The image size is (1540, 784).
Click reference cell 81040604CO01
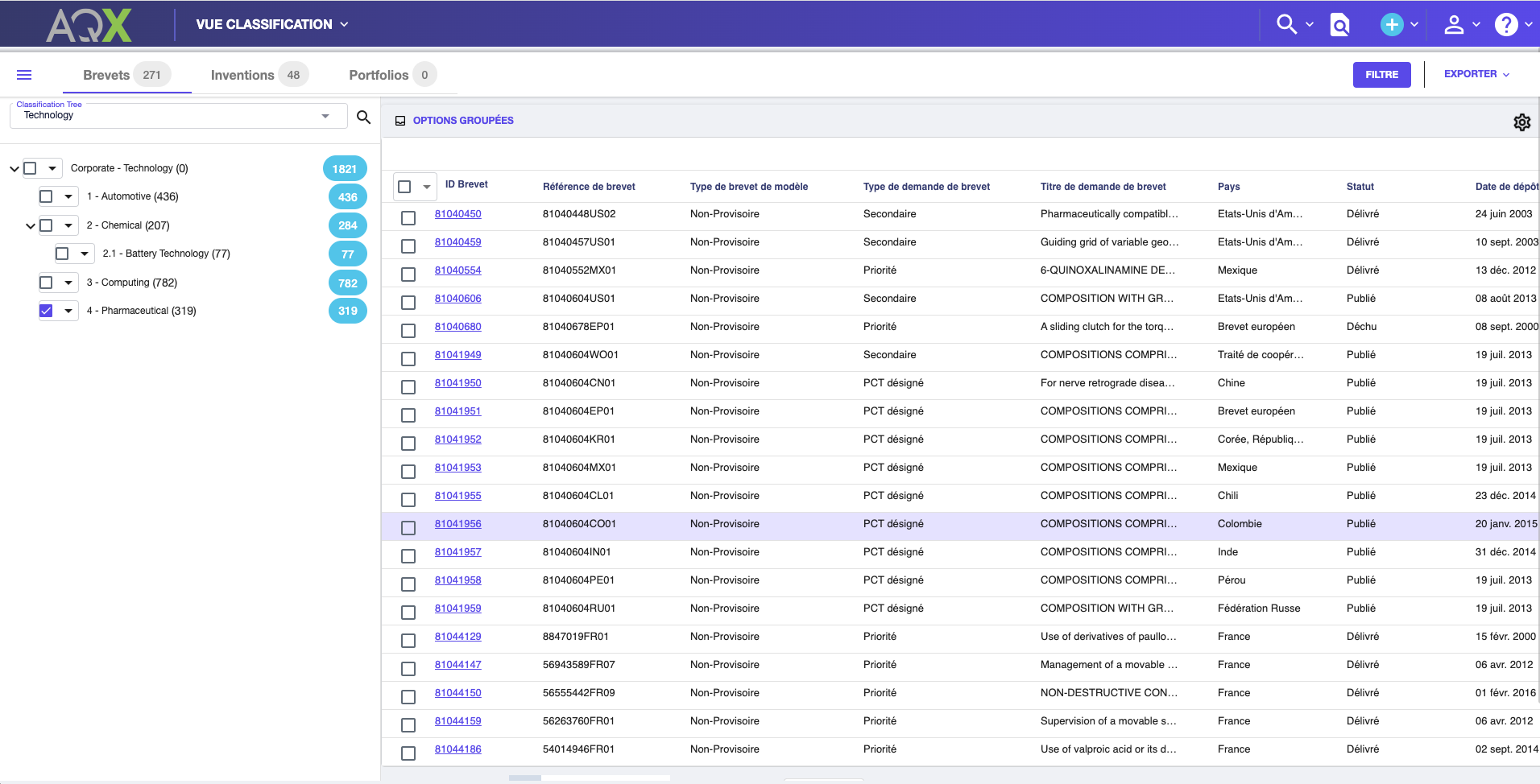coord(579,524)
